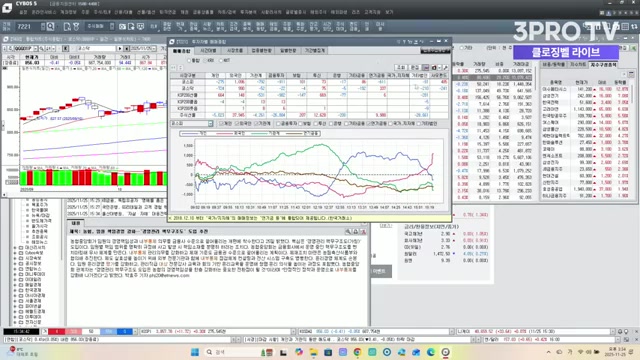
Task: Enable the 은행 checkbox
Action: (x=331, y=123)
